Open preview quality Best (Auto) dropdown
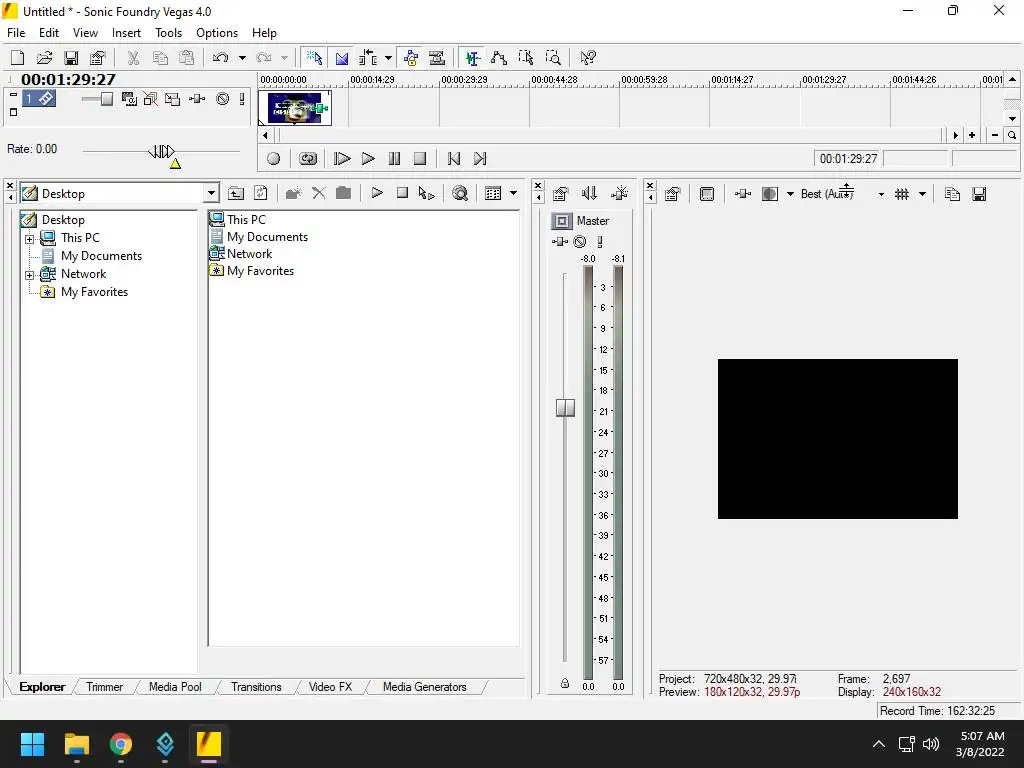This screenshot has width=1024, height=768. click(880, 194)
